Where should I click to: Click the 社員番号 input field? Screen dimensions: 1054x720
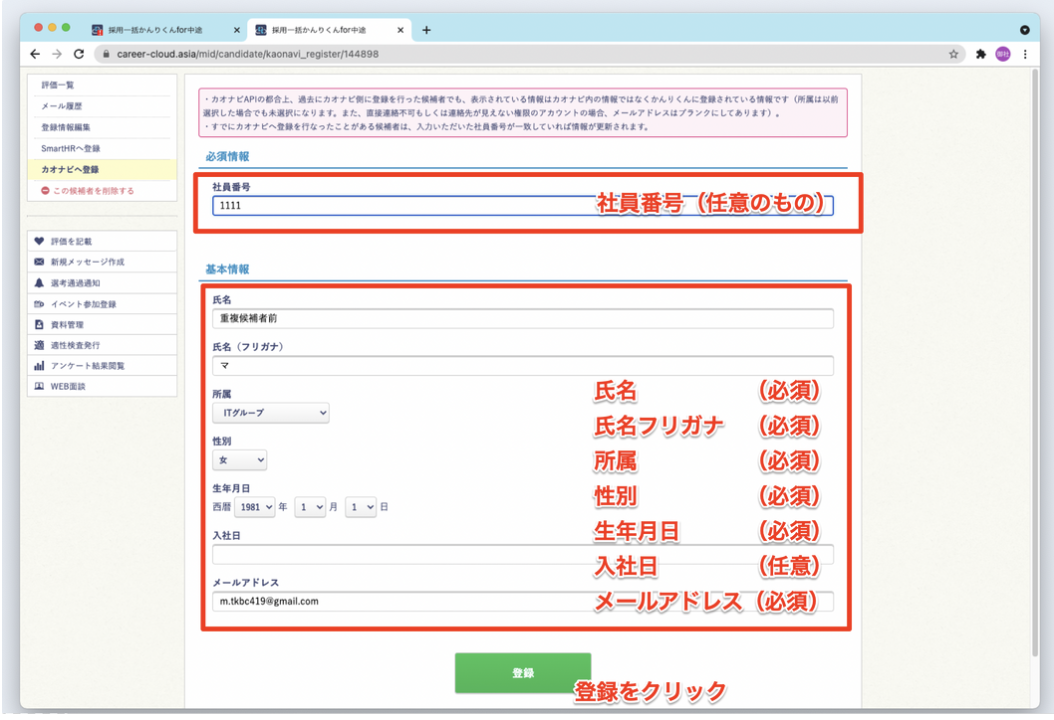click(x=400, y=205)
